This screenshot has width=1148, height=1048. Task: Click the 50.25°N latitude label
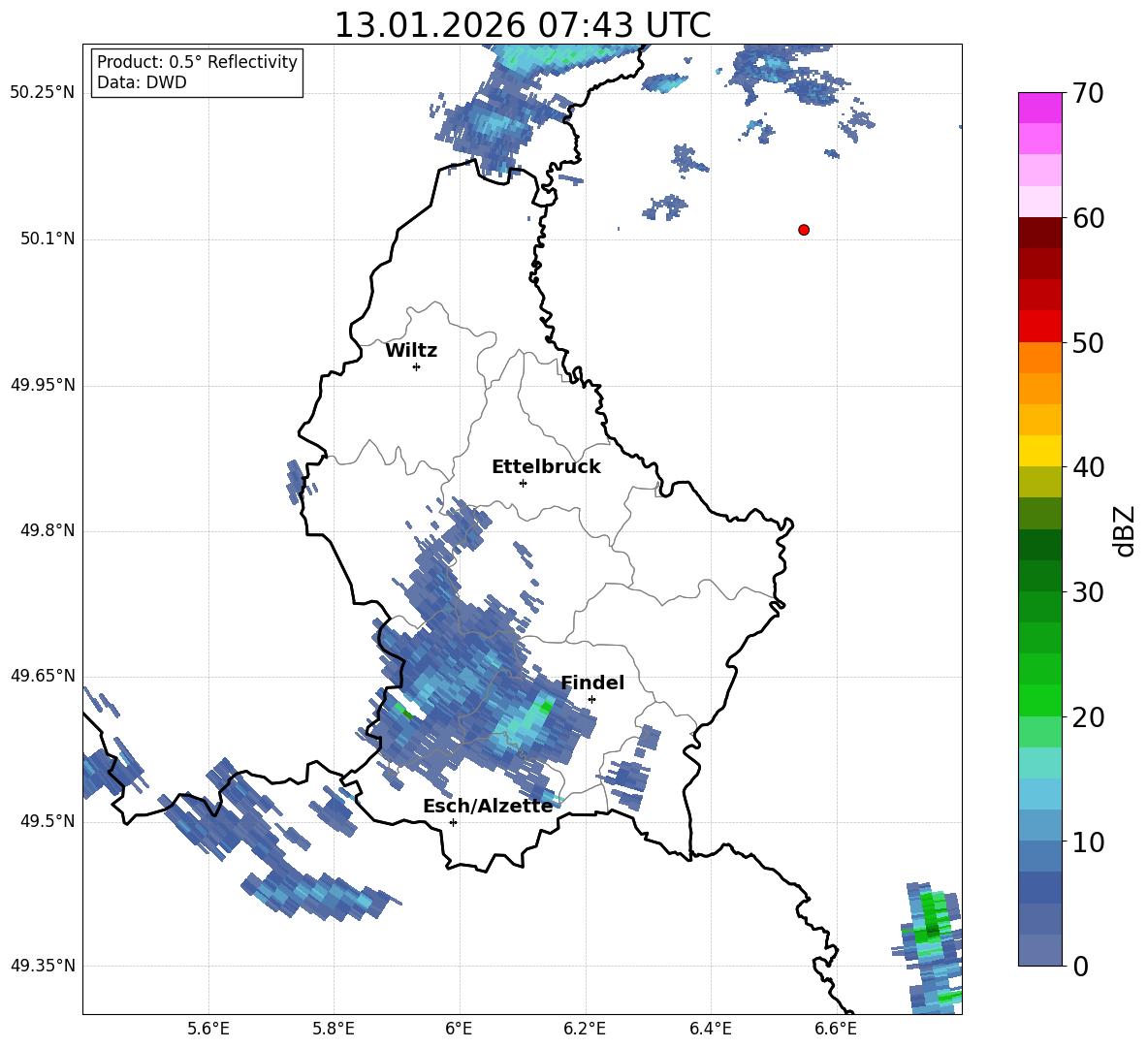click(x=43, y=93)
